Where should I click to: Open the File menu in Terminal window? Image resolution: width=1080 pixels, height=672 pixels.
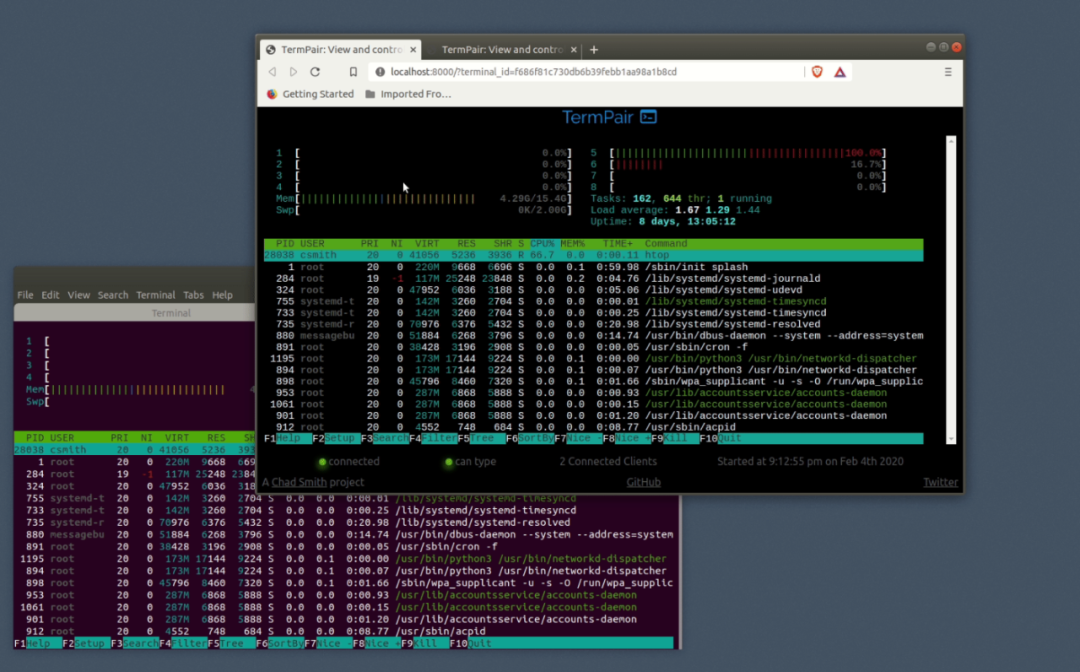pyautogui.click(x=25, y=295)
